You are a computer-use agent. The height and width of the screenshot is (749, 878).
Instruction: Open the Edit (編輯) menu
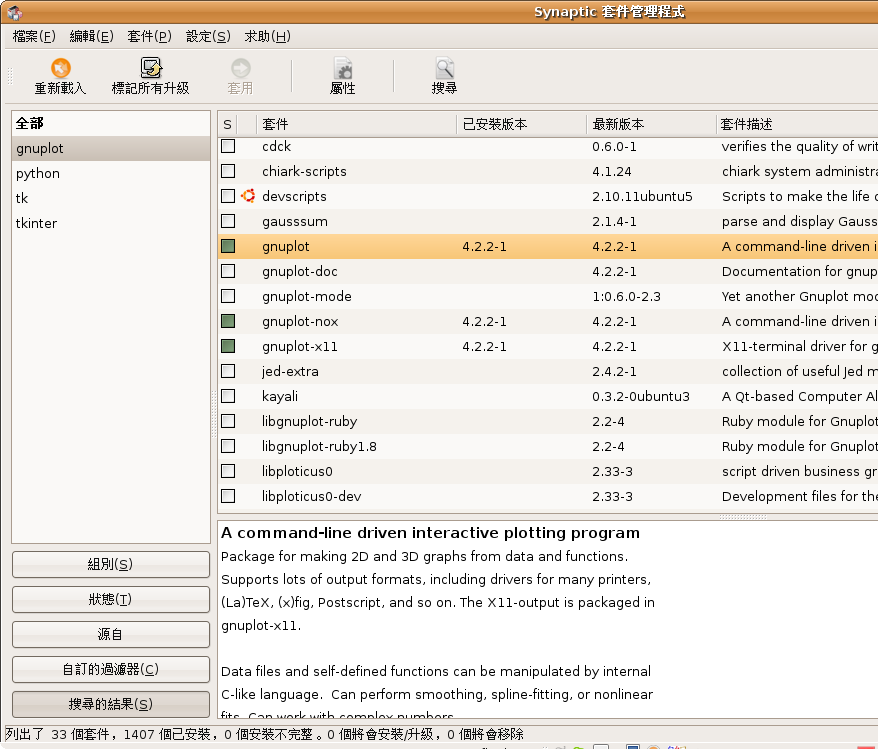pyautogui.click(x=91, y=36)
